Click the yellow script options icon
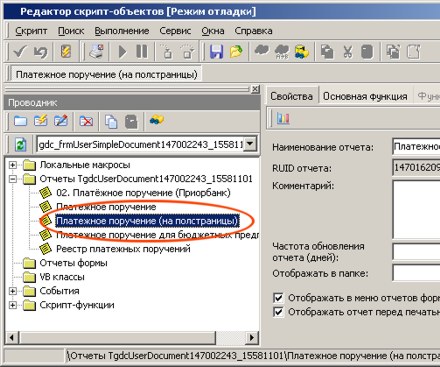Image resolution: width=440 pixels, height=367 pixels. pos(66,52)
